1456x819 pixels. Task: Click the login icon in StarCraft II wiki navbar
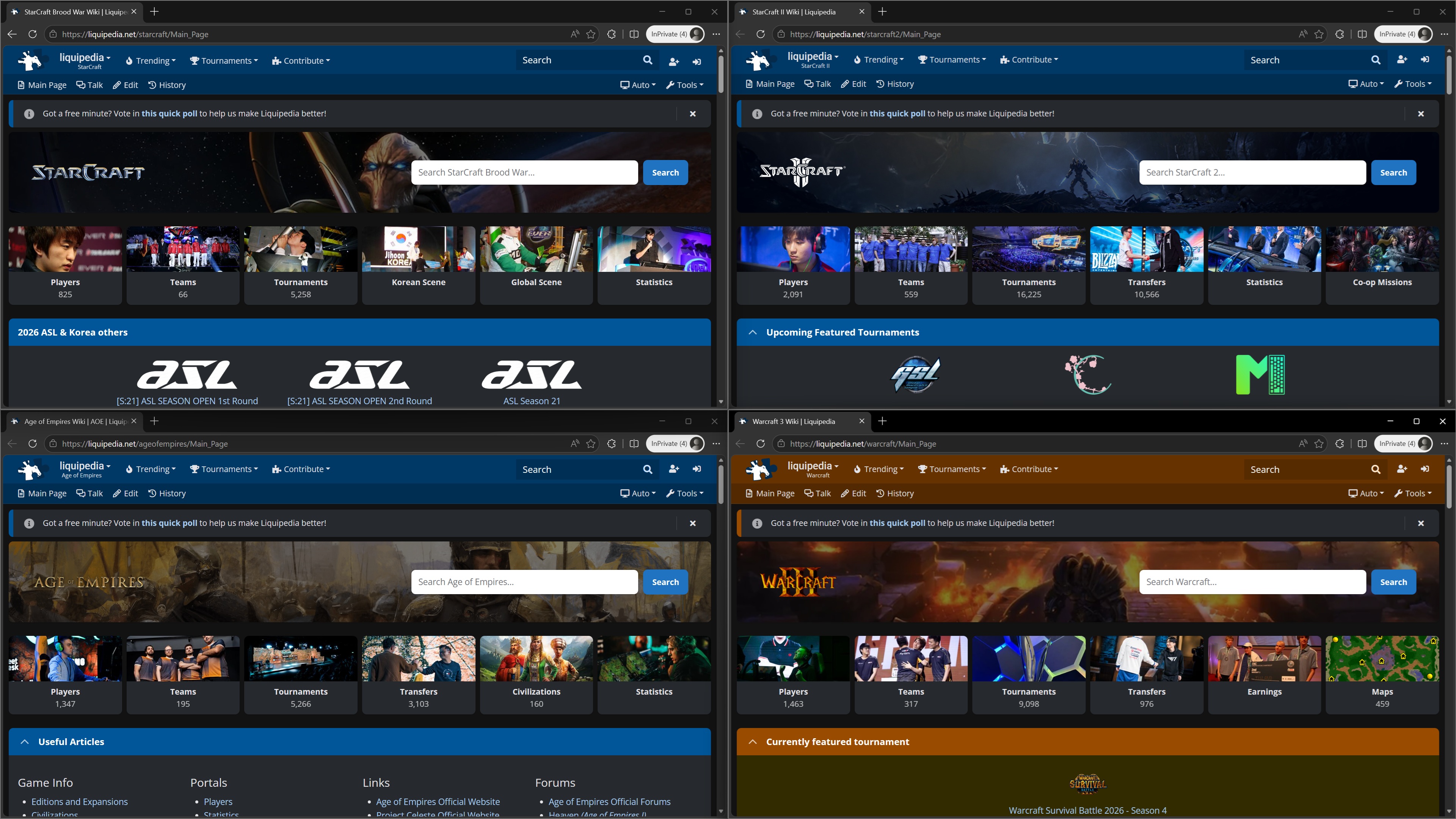pyautogui.click(x=1425, y=60)
